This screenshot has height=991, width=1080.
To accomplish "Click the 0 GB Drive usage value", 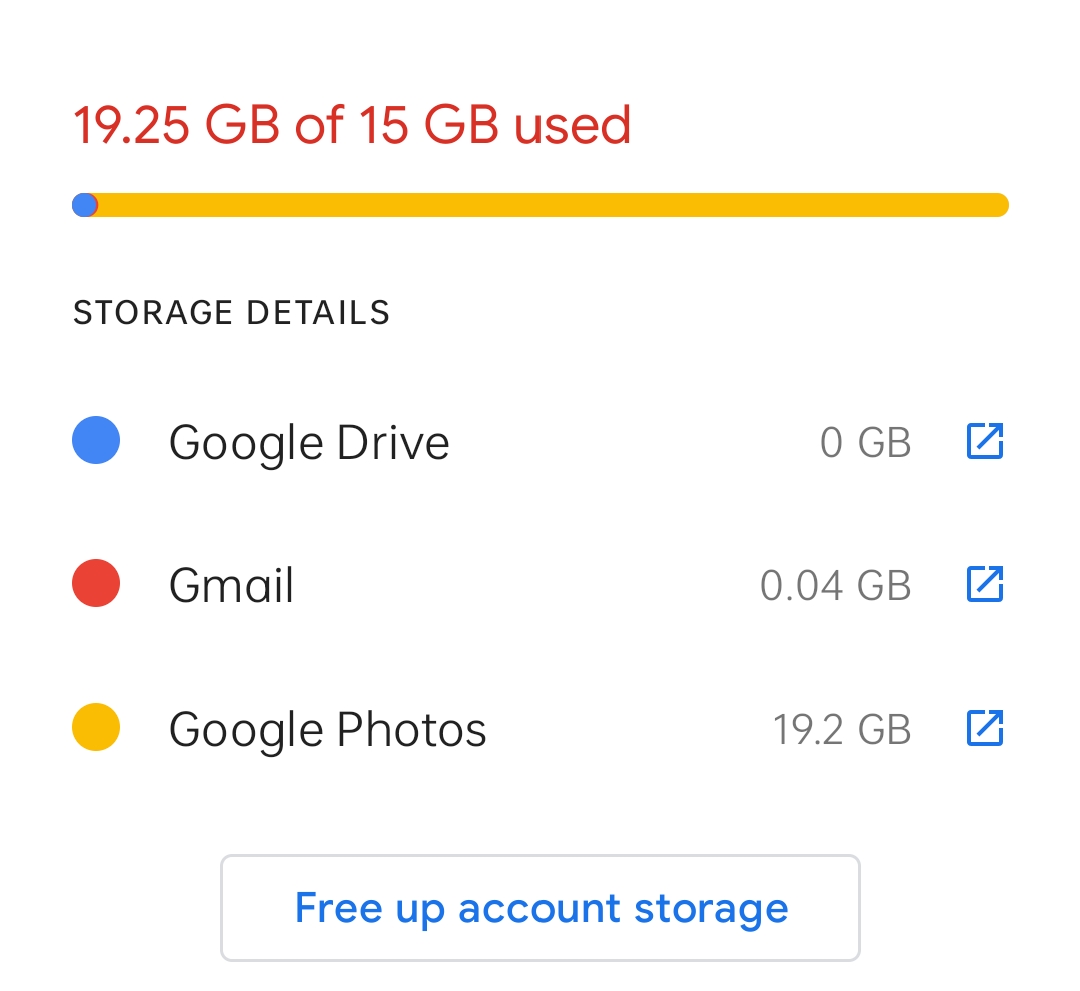I will (865, 442).
